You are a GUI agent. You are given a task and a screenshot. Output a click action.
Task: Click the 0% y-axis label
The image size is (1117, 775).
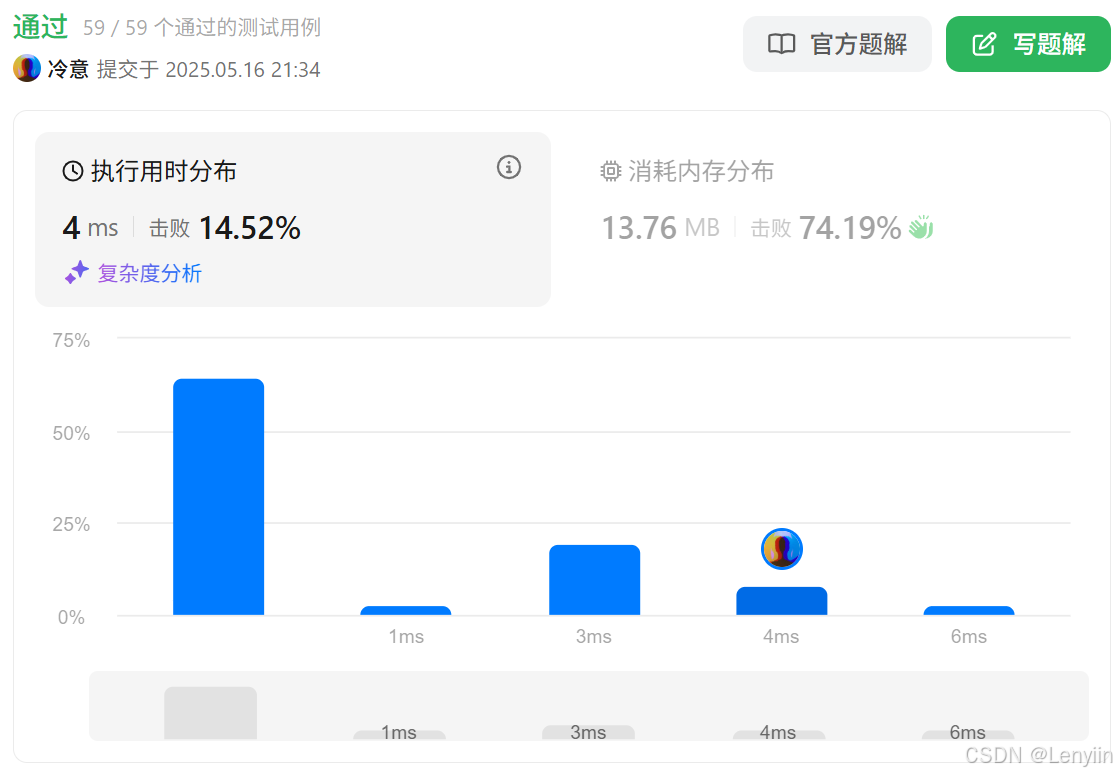click(x=71, y=617)
